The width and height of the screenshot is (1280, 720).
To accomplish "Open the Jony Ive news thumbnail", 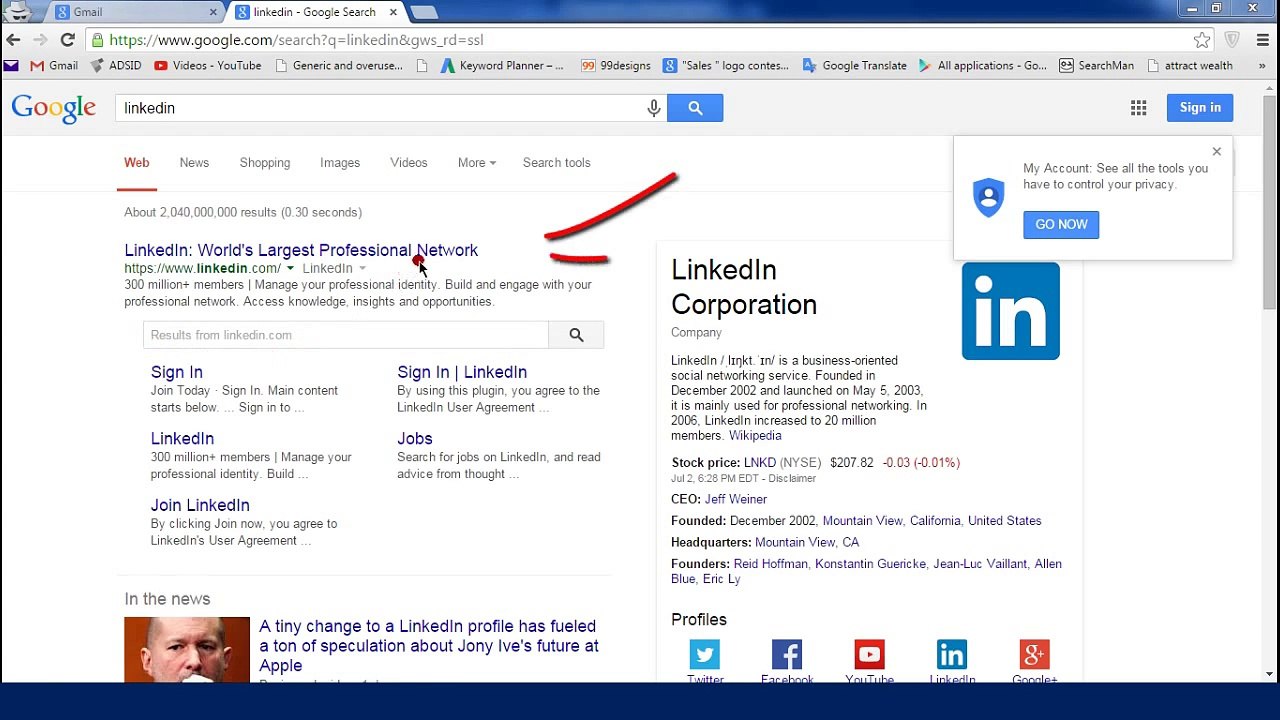I will [187, 650].
